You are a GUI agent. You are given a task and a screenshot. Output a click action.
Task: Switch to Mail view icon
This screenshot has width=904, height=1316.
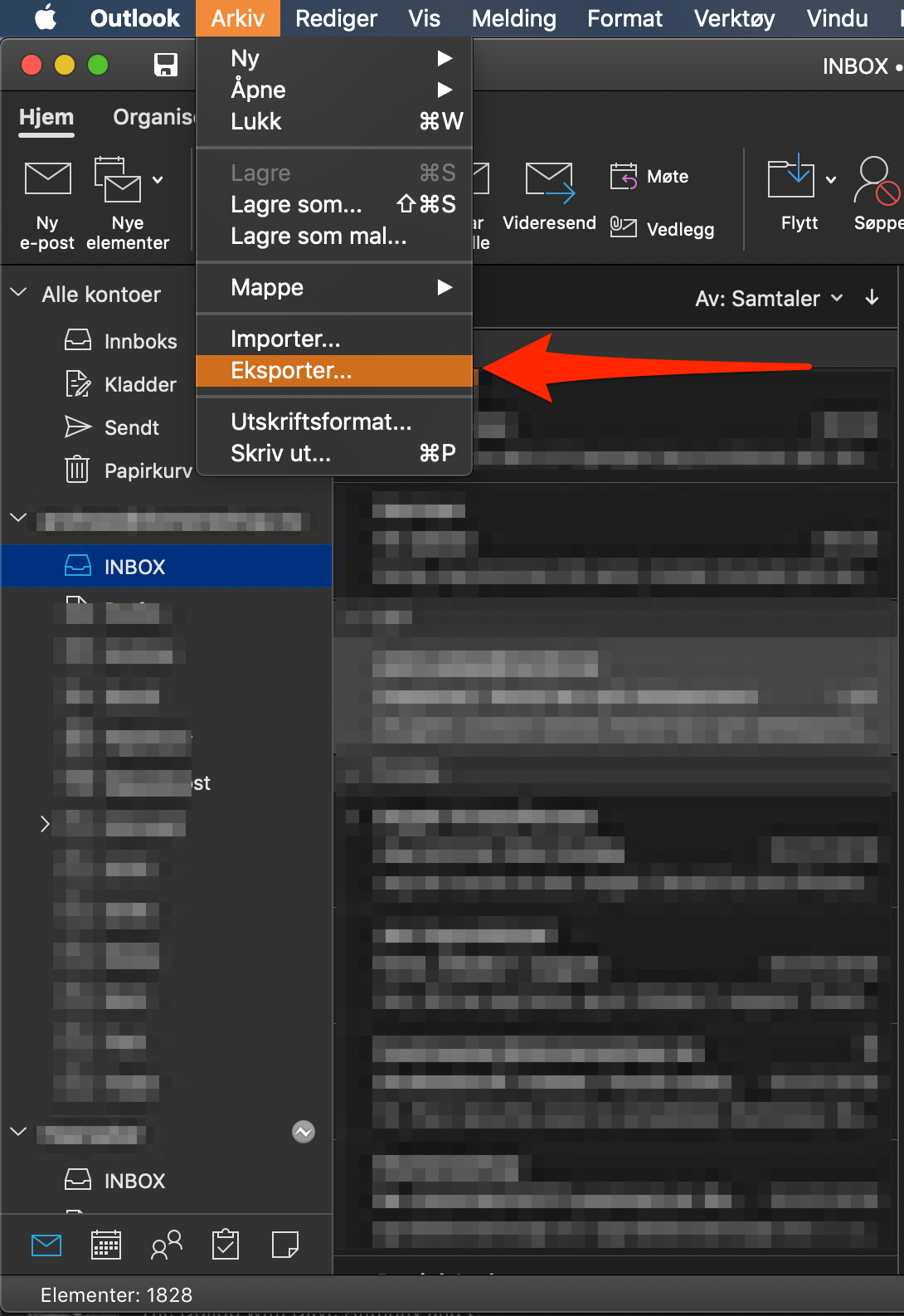click(x=46, y=1245)
